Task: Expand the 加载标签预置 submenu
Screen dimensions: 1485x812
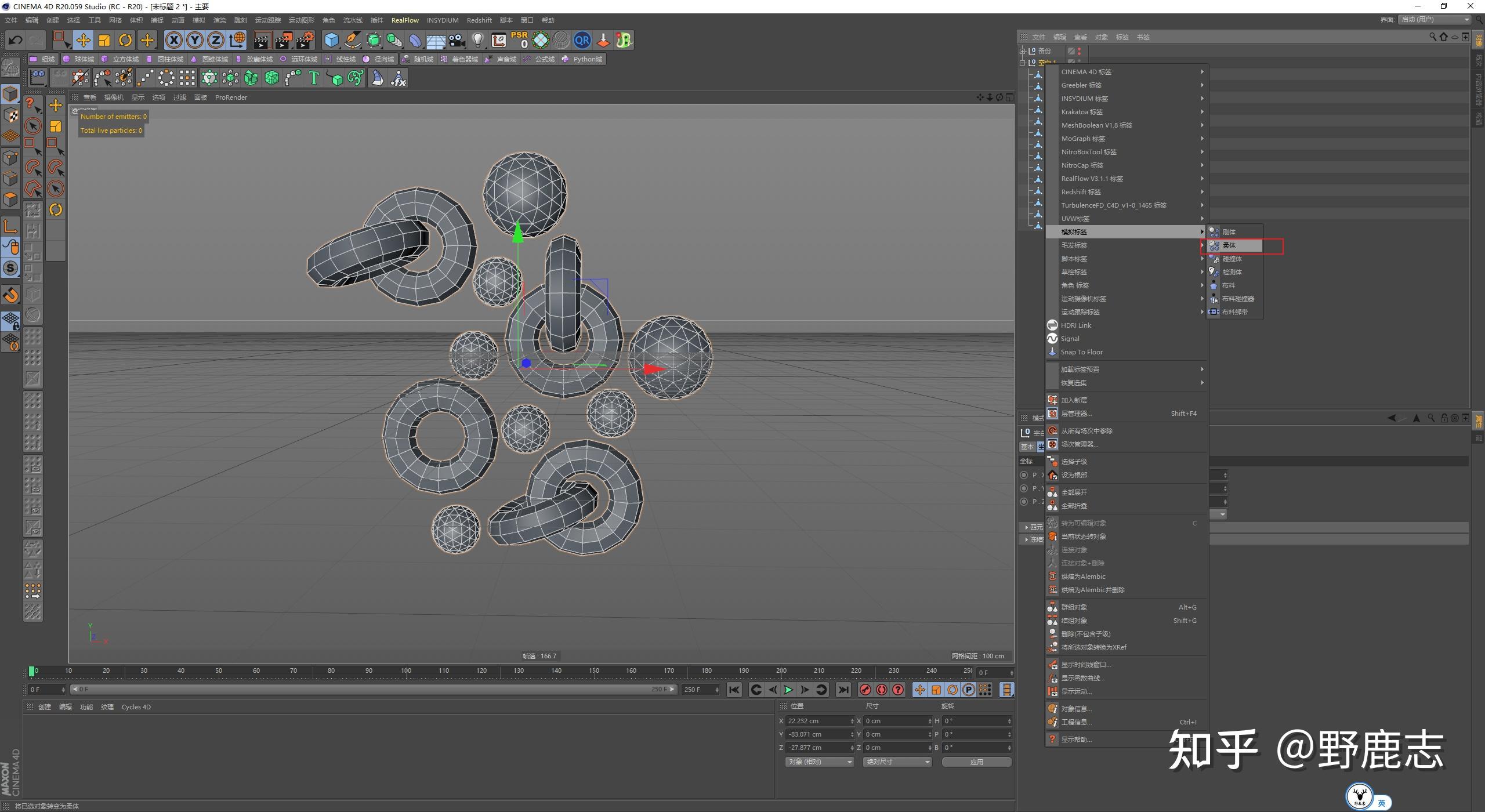Action: [1127, 369]
